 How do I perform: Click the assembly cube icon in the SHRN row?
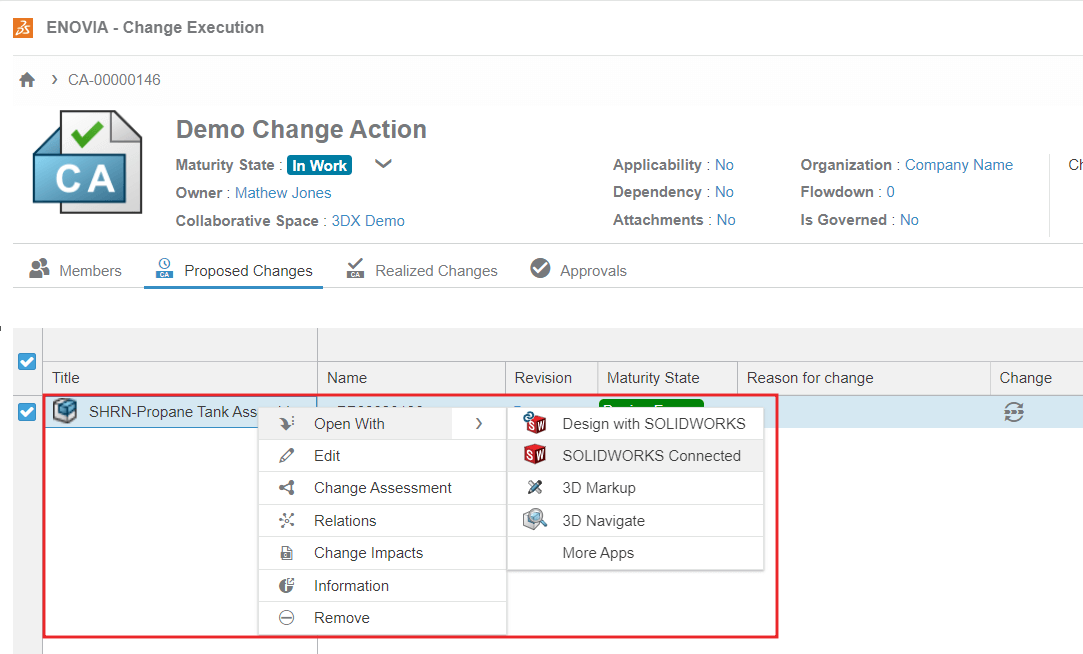point(65,411)
